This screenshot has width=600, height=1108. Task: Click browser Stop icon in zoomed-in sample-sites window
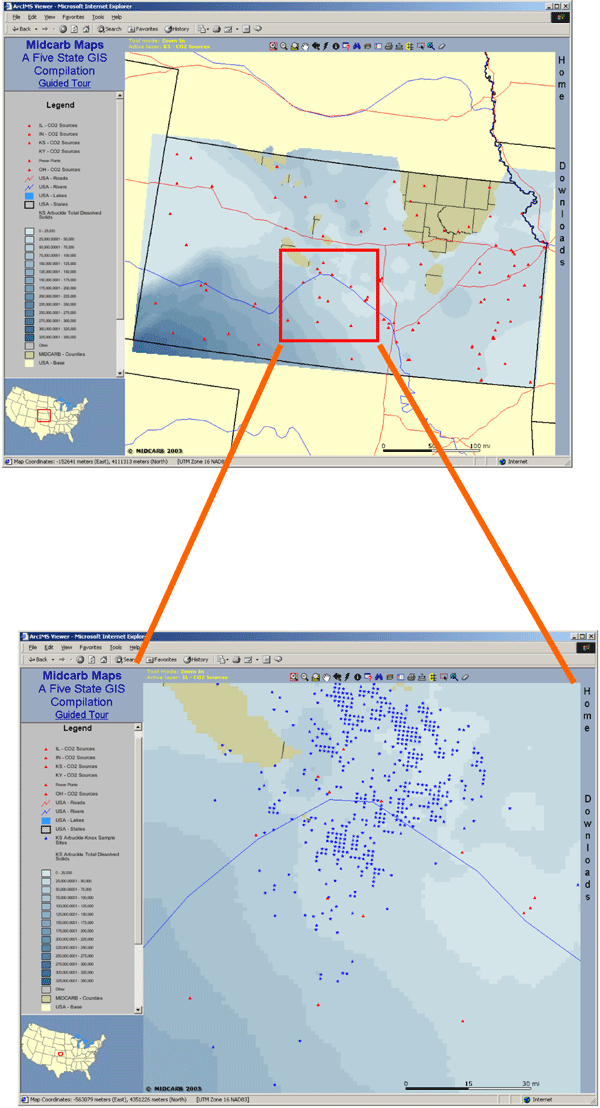click(x=80, y=659)
